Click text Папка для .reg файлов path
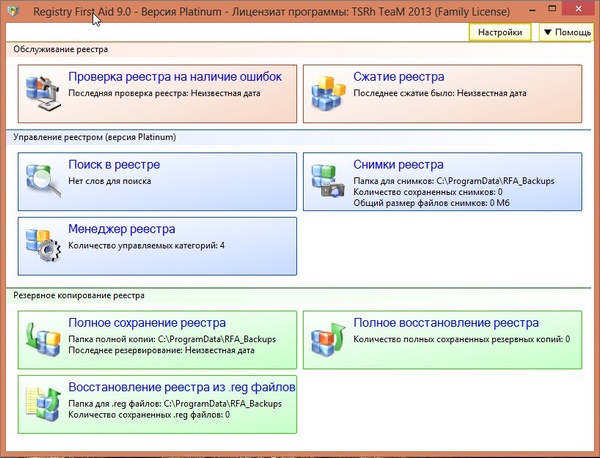This screenshot has width=600, height=458. point(175,404)
